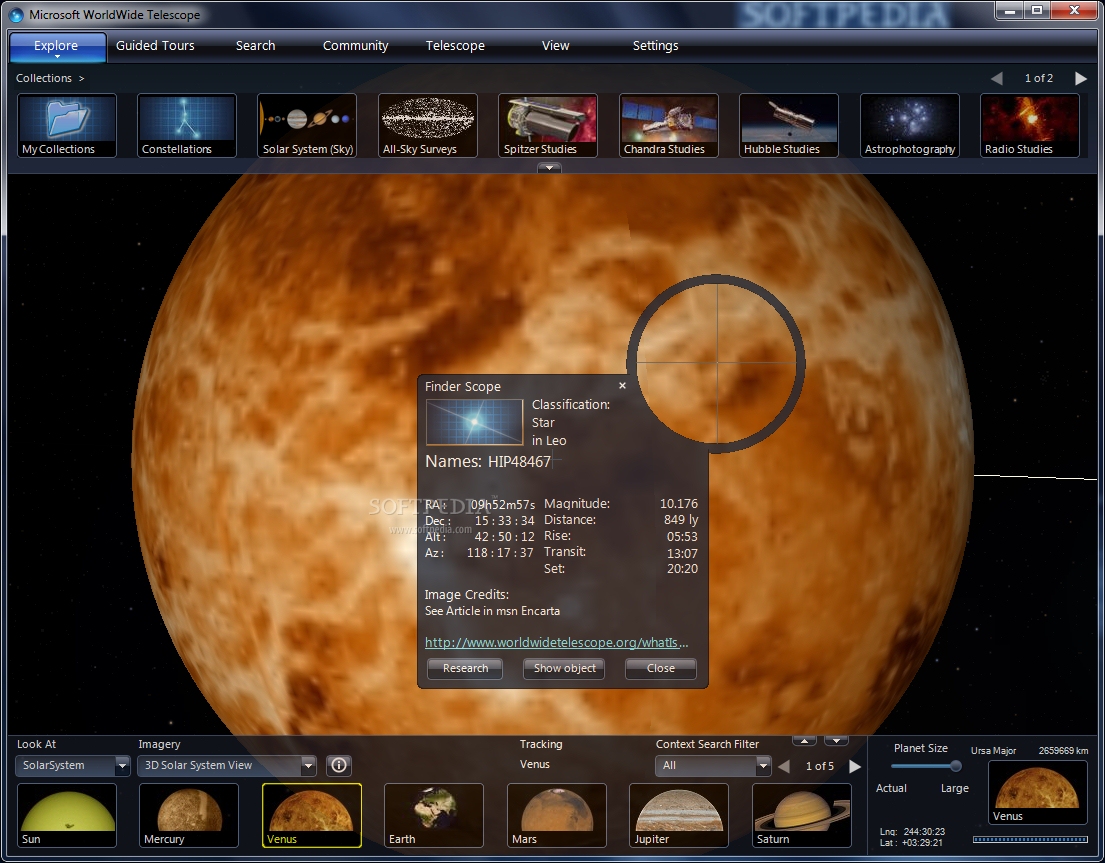
Task: Click the Planet Size slider handle
Action: point(956,766)
